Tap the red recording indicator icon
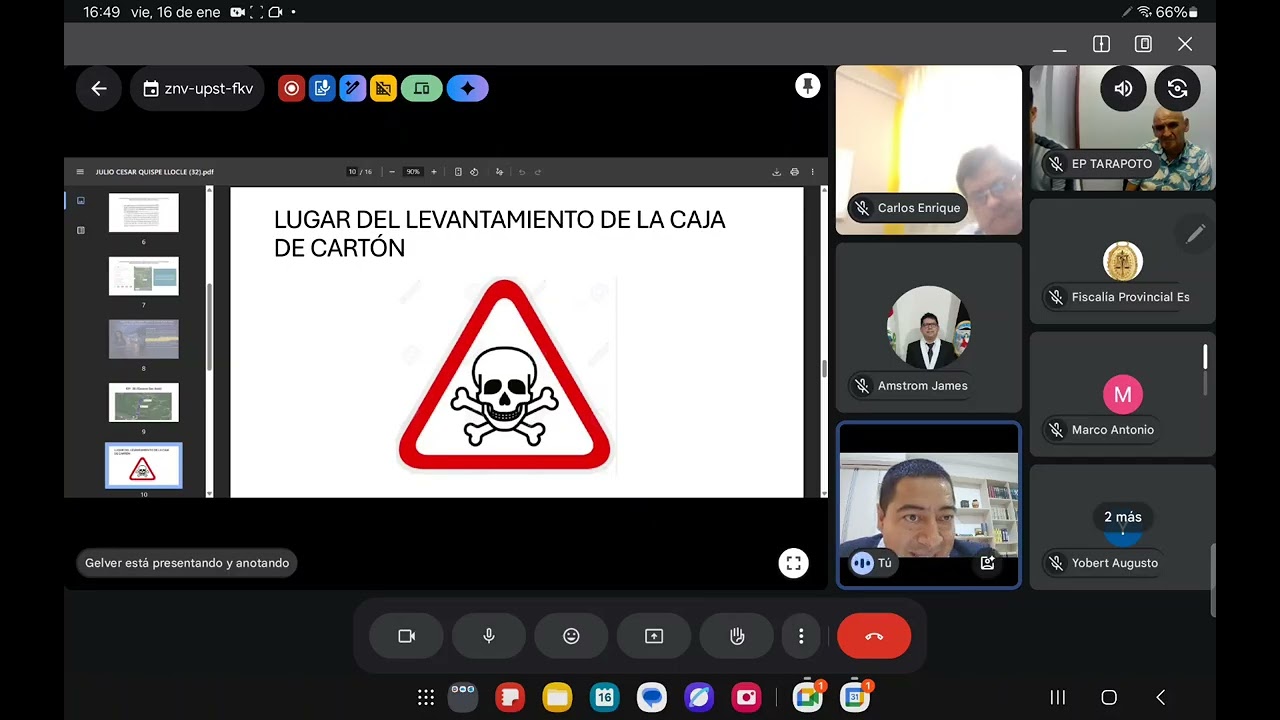The image size is (1280, 720). (x=291, y=89)
